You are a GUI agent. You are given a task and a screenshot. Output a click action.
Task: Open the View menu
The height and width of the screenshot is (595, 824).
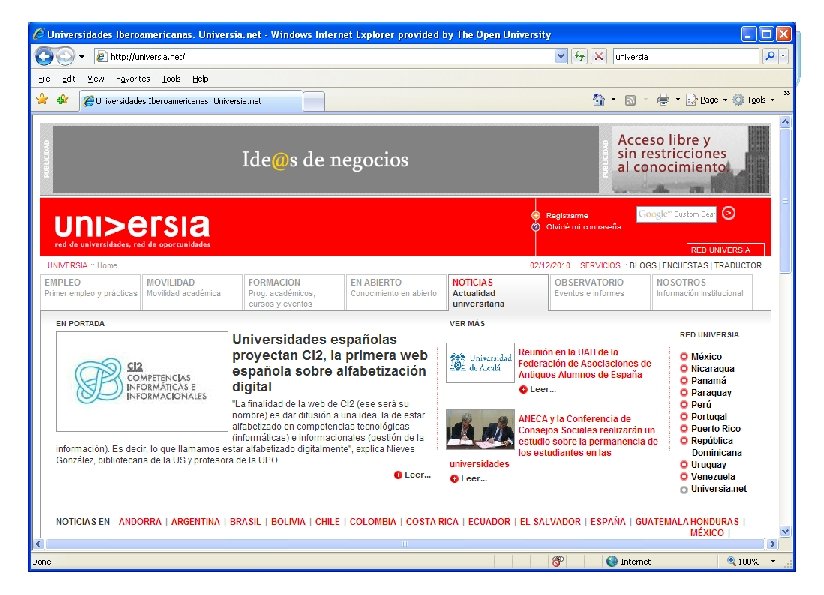tap(96, 79)
